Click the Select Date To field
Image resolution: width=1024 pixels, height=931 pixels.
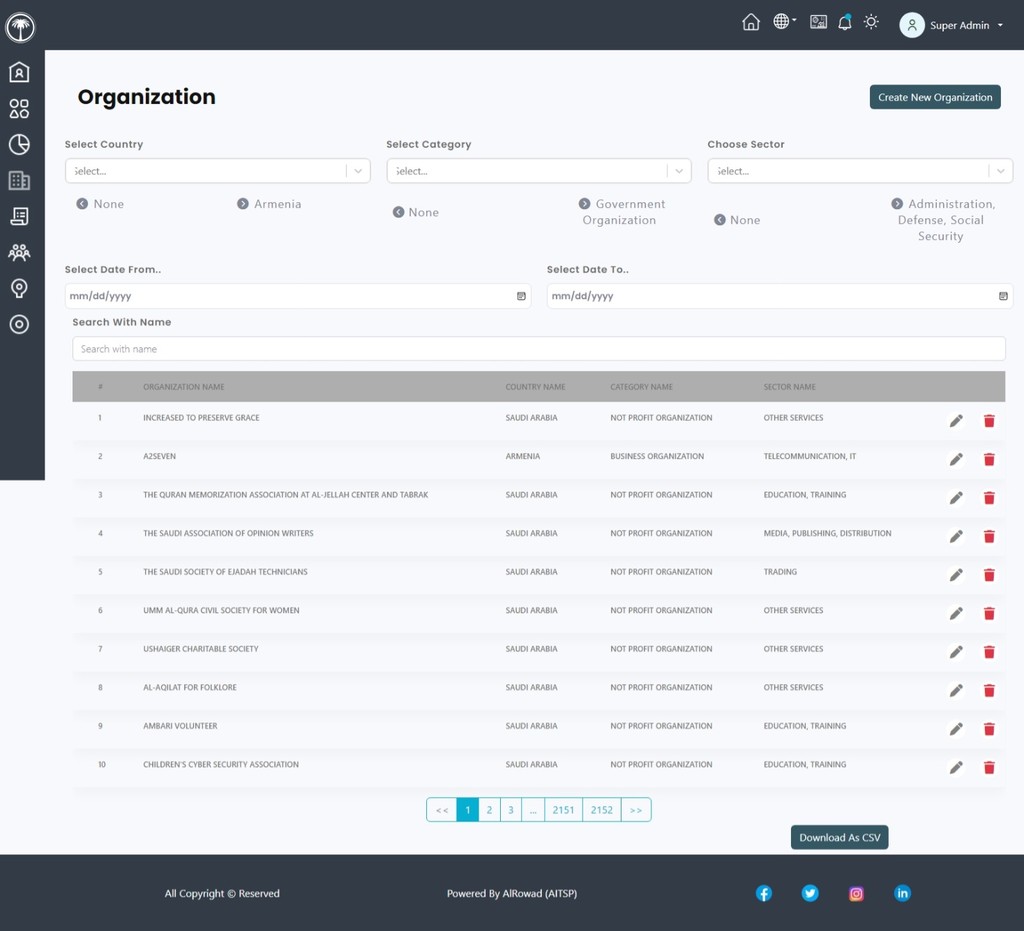point(780,296)
